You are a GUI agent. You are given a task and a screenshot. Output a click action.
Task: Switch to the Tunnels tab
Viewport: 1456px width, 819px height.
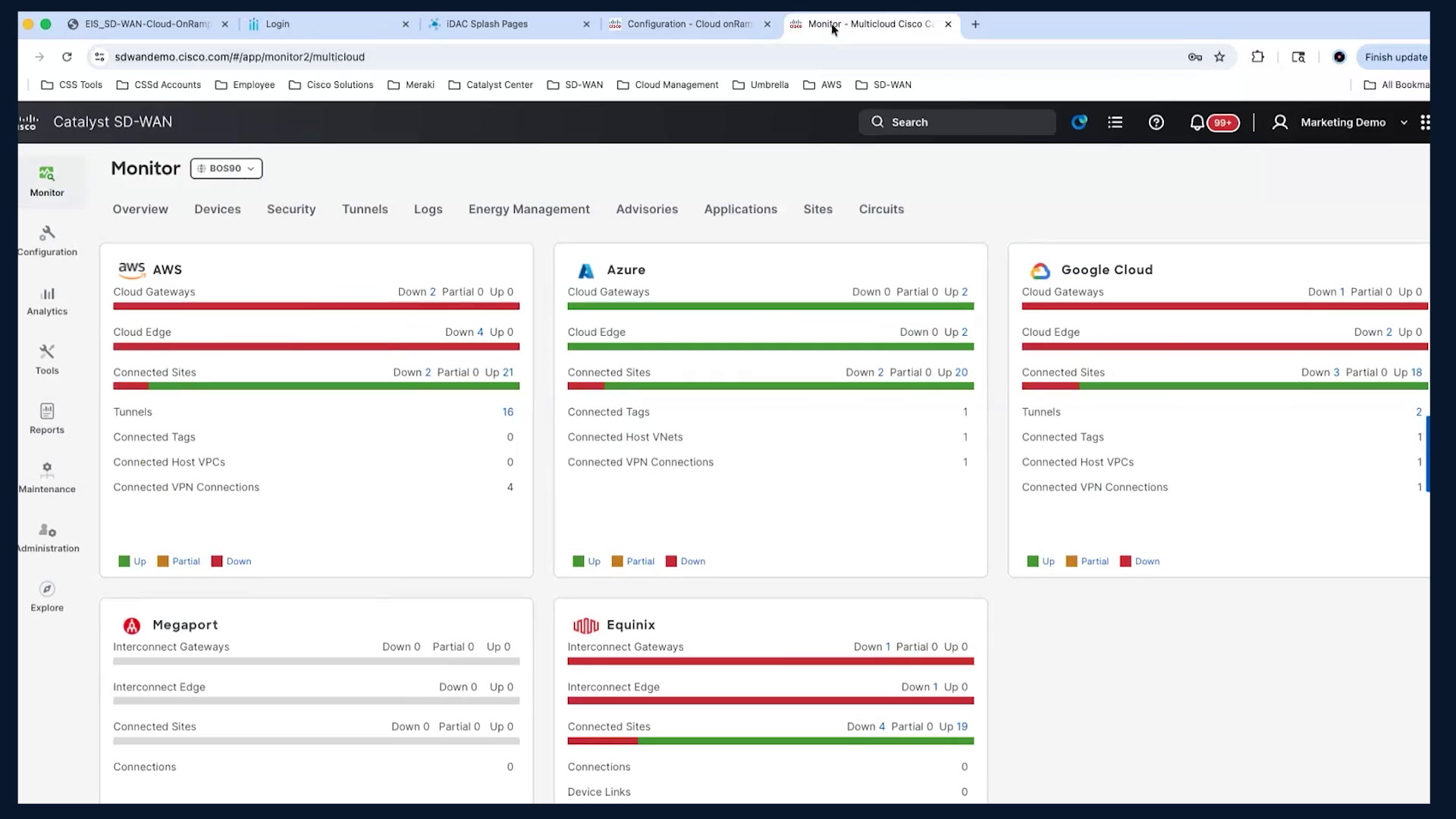(x=365, y=209)
